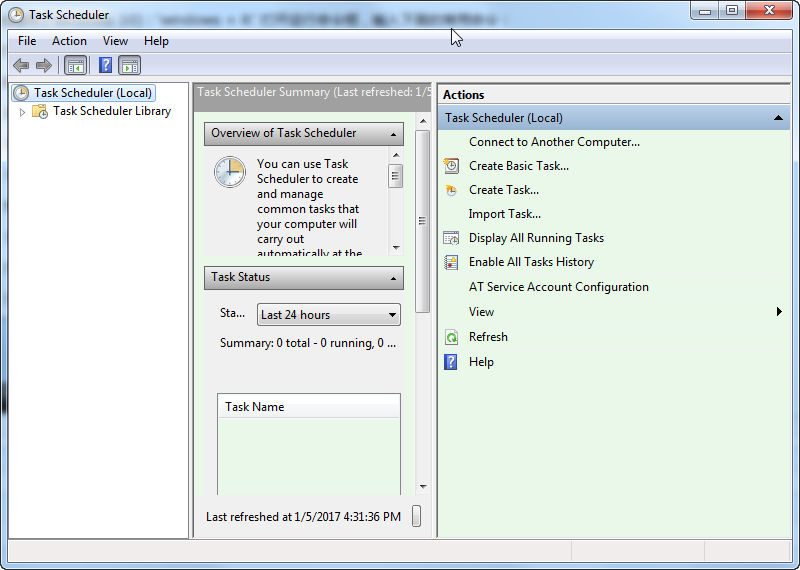Click the green Refresh icon

click(451, 337)
